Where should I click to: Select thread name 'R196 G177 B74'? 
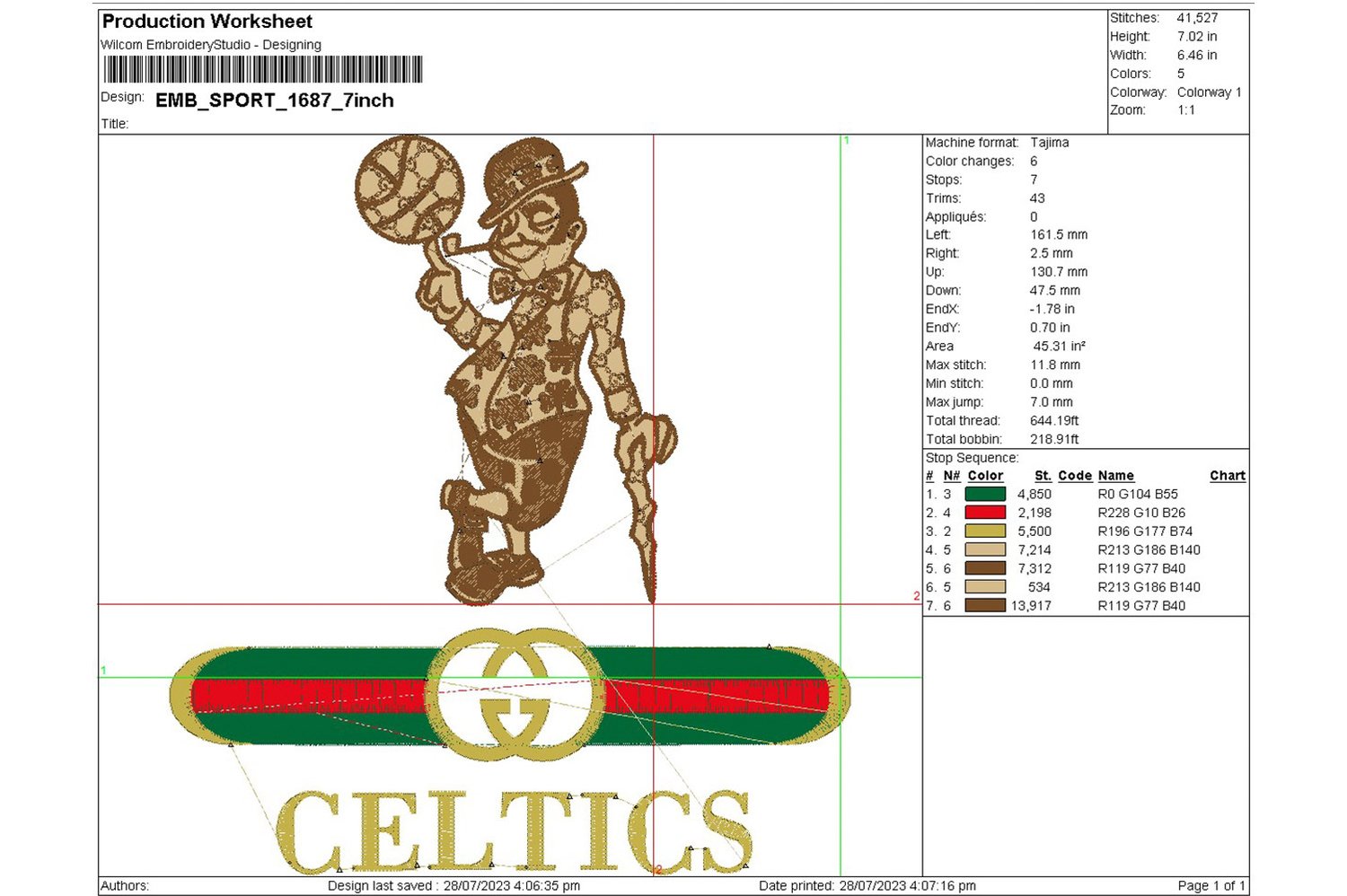tap(1145, 531)
